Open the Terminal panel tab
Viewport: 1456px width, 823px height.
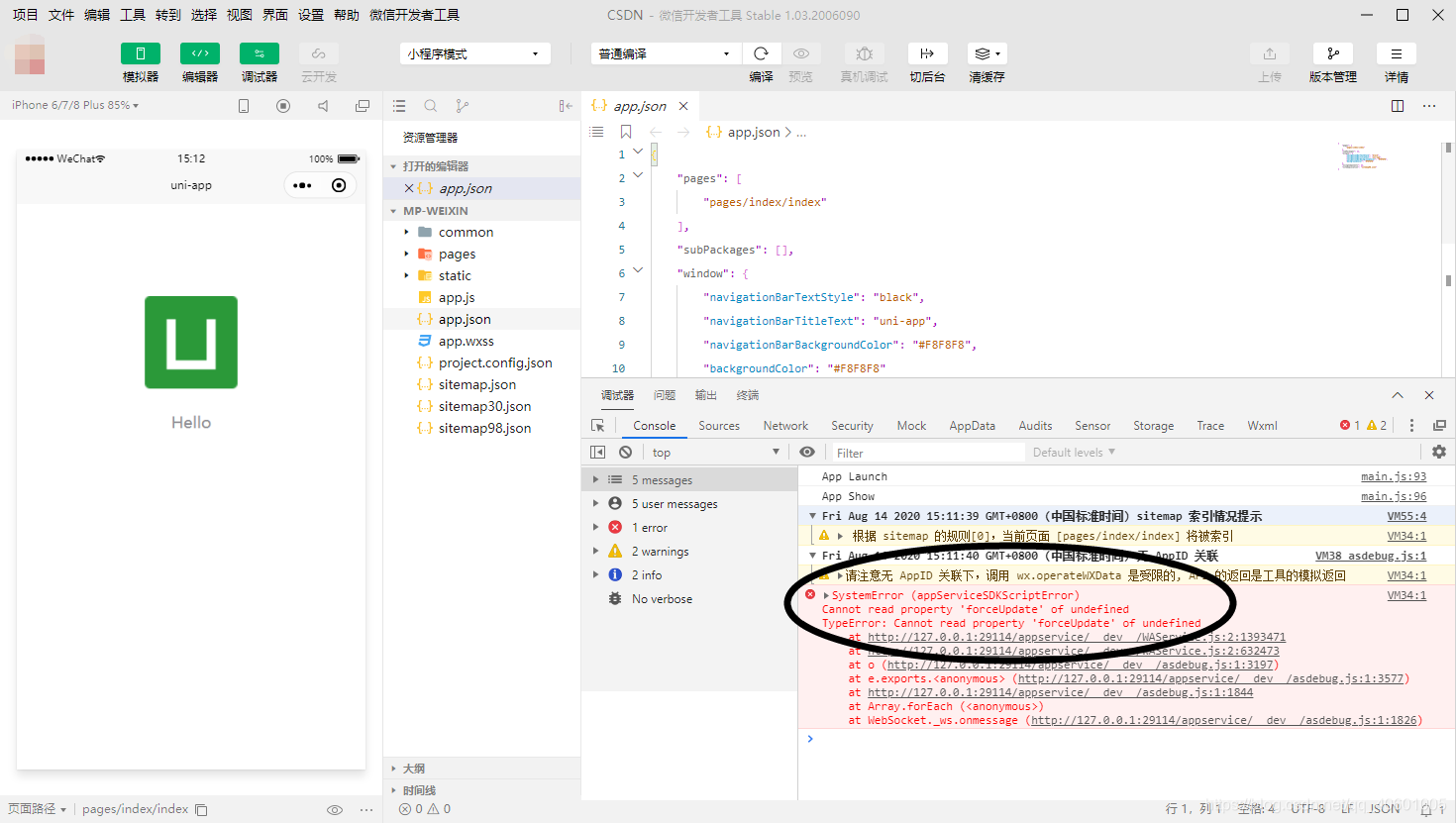(x=748, y=395)
